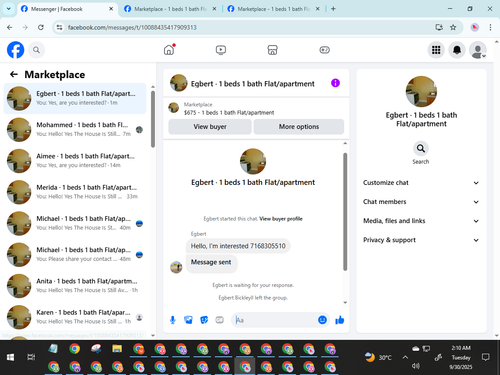
Task: Open the Windows Start button
Action: (10, 357)
